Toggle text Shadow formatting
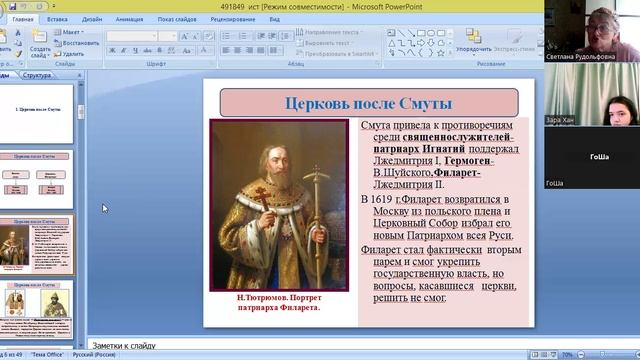 [159, 50]
